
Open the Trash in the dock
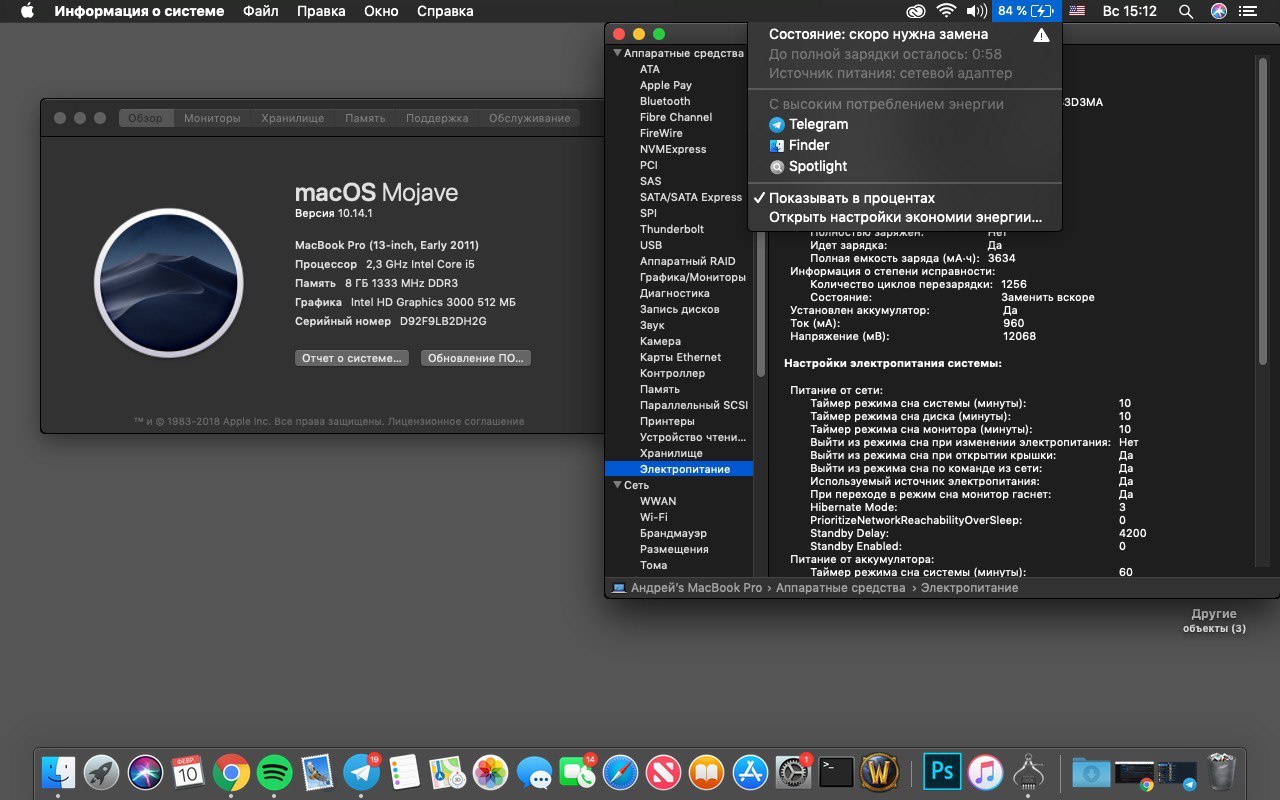point(1221,771)
